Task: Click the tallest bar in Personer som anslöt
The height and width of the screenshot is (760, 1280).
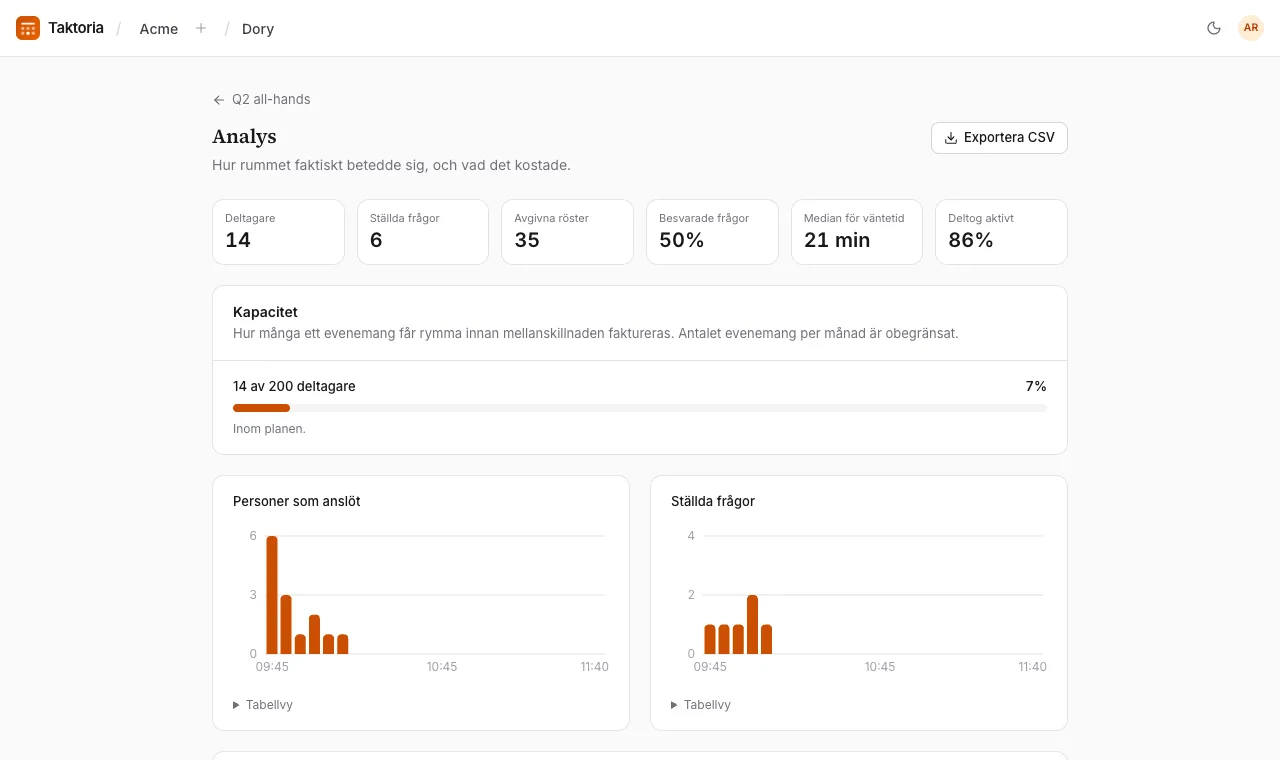Action: (x=272, y=595)
